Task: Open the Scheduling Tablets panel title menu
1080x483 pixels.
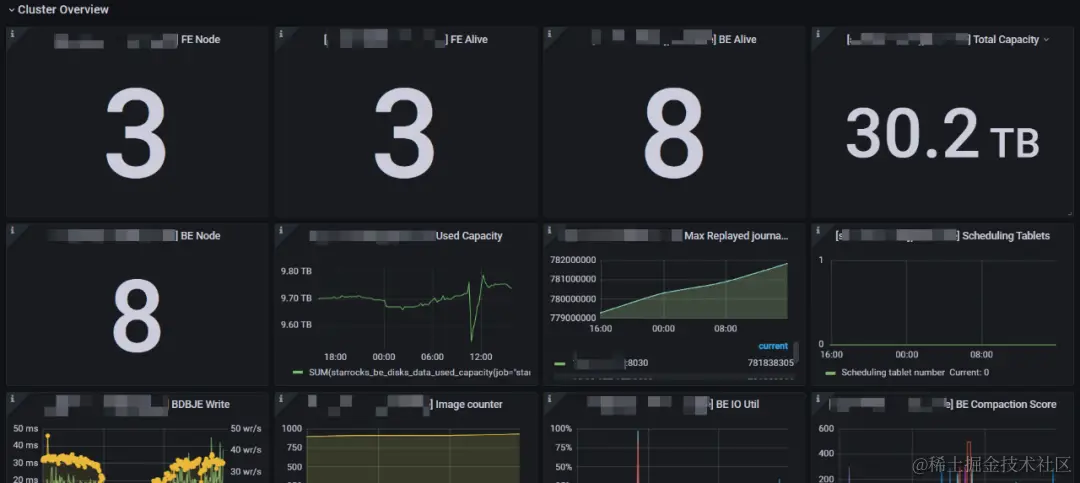Action: 942,236
